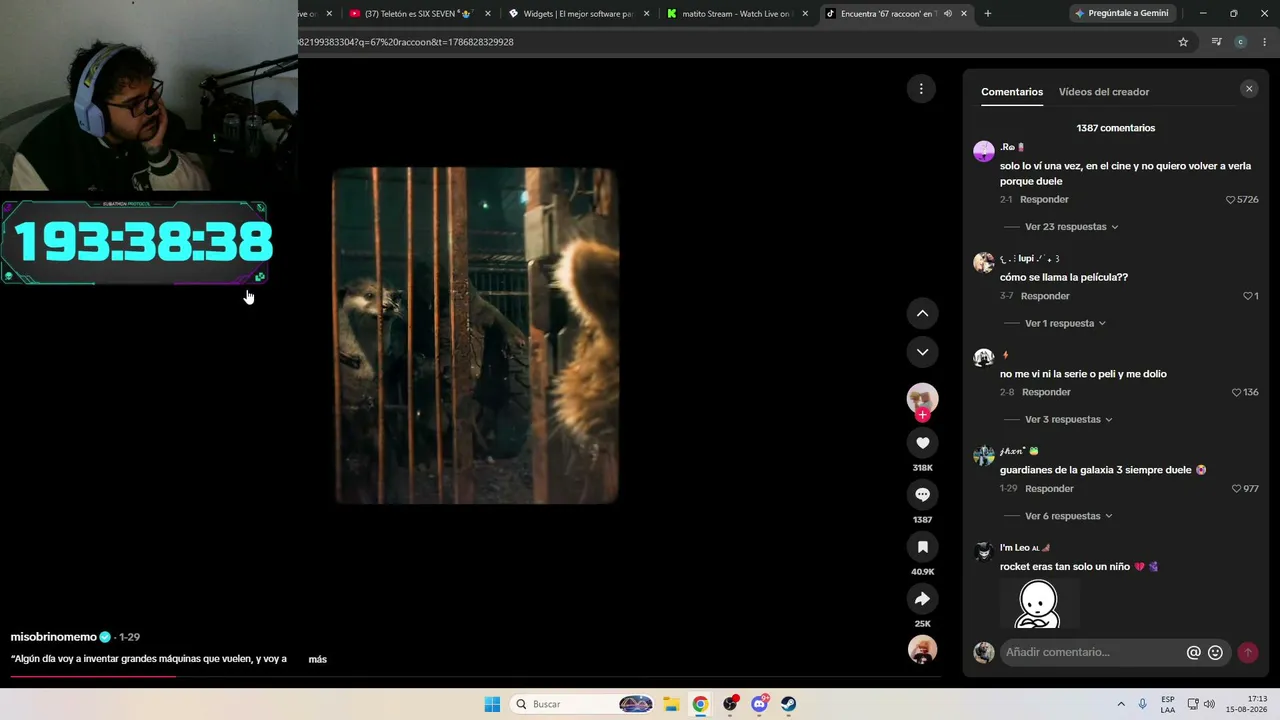Screen dimensions: 1280x720
Task: Click the 'Pregúntale a Gemini' button
Action: pyautogui.click(x=1121, y=14)
